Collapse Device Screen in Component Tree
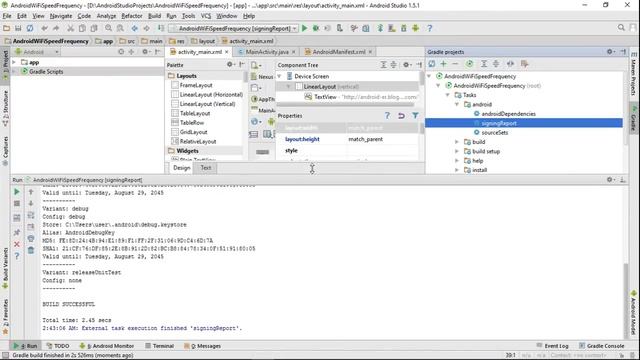The width and height of the screenshot is (640, 360). tap(280, 76)
